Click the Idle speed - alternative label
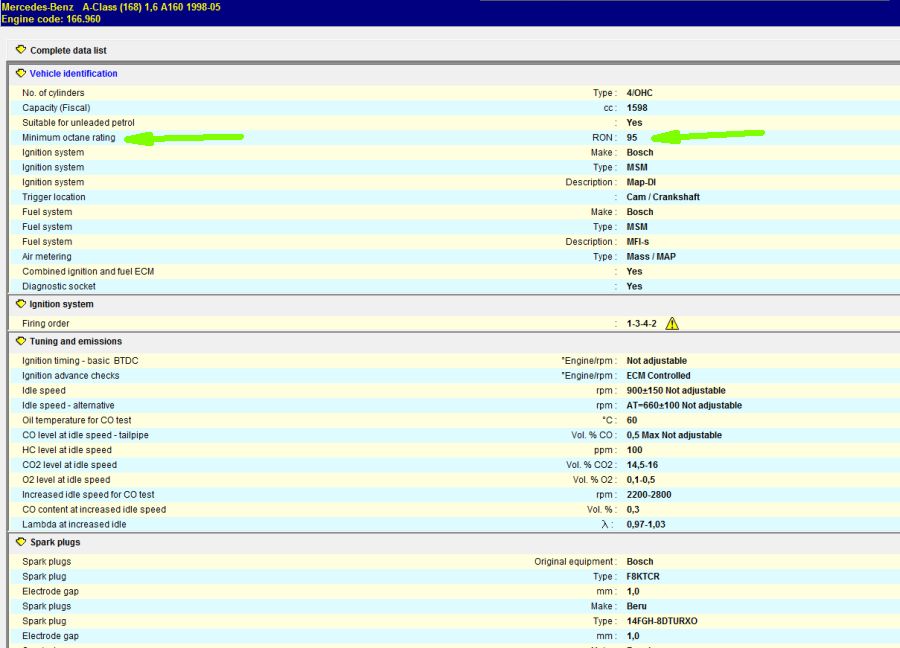Image resolution: width=900 pixels, height=648 pixels. [68, 406]
